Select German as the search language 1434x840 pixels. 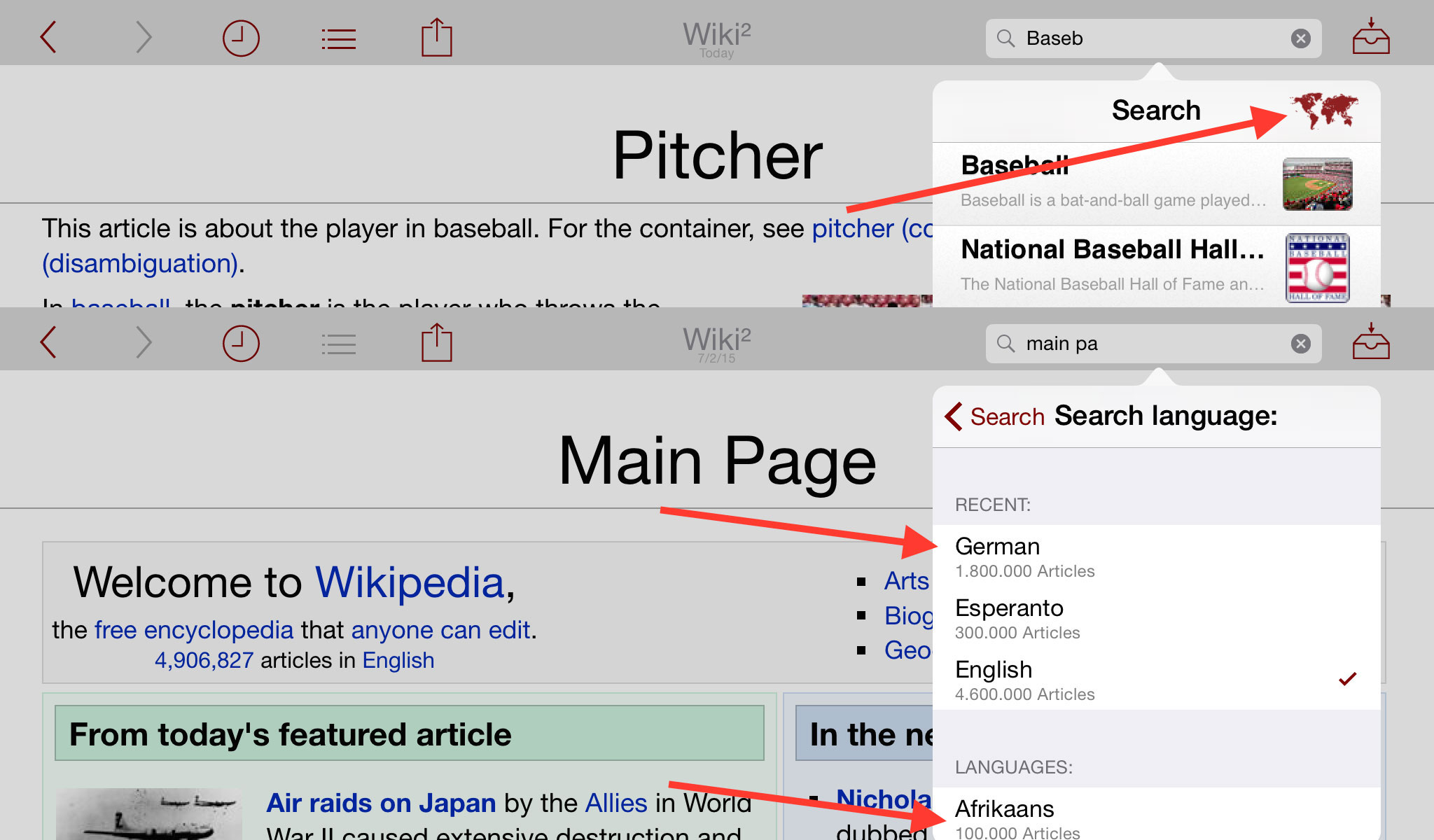tap(997, 547)
